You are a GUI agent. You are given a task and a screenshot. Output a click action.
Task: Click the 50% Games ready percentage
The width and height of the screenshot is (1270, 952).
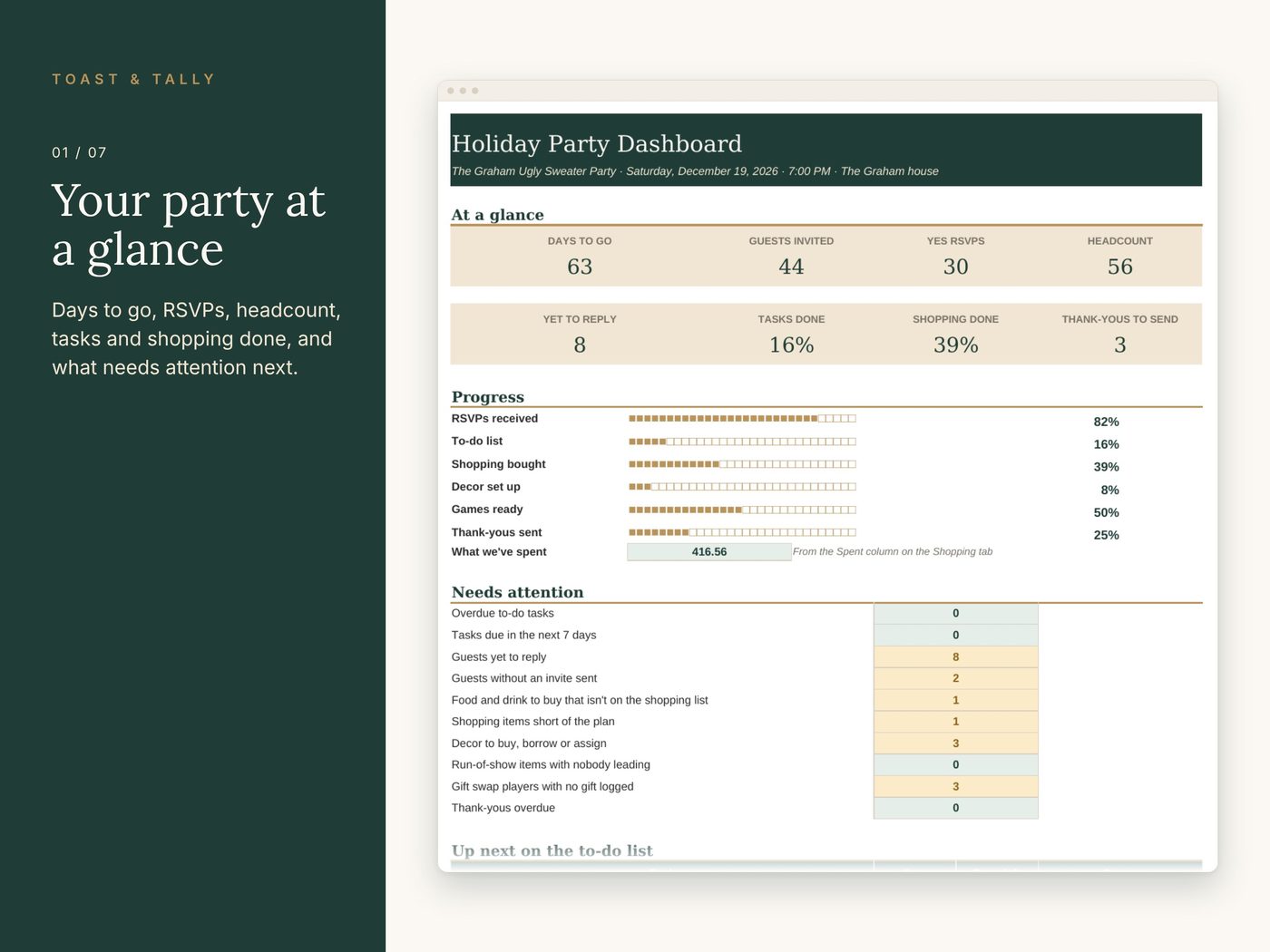pyautogui.click(x=1106, y=512)
